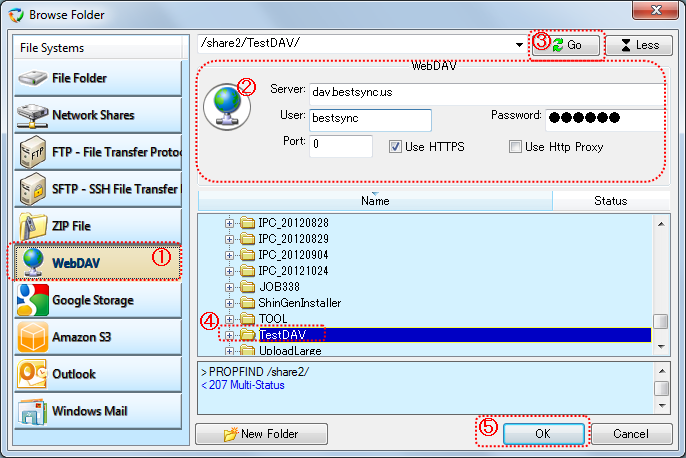Click the Browse Folder title bar app icon
The height and width of the screenshot is (458, 686).
[16, 15]
